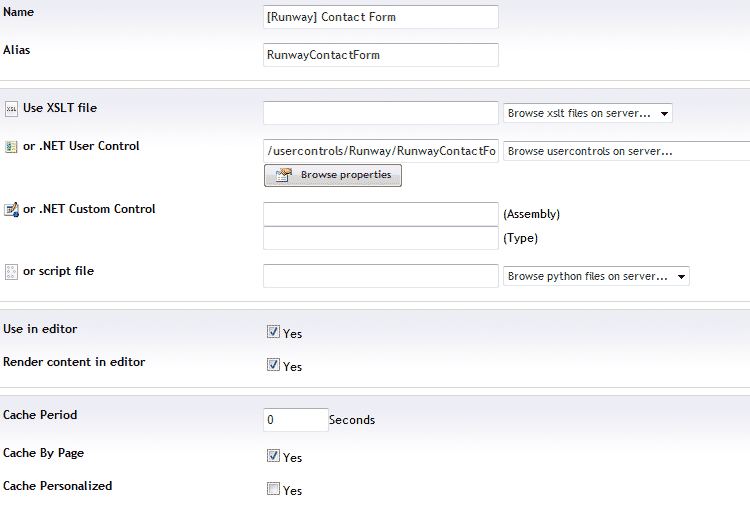This screenshot has width=750, height=510.
Task: Click the Assembly input field
Action: [x=381, y=214]
